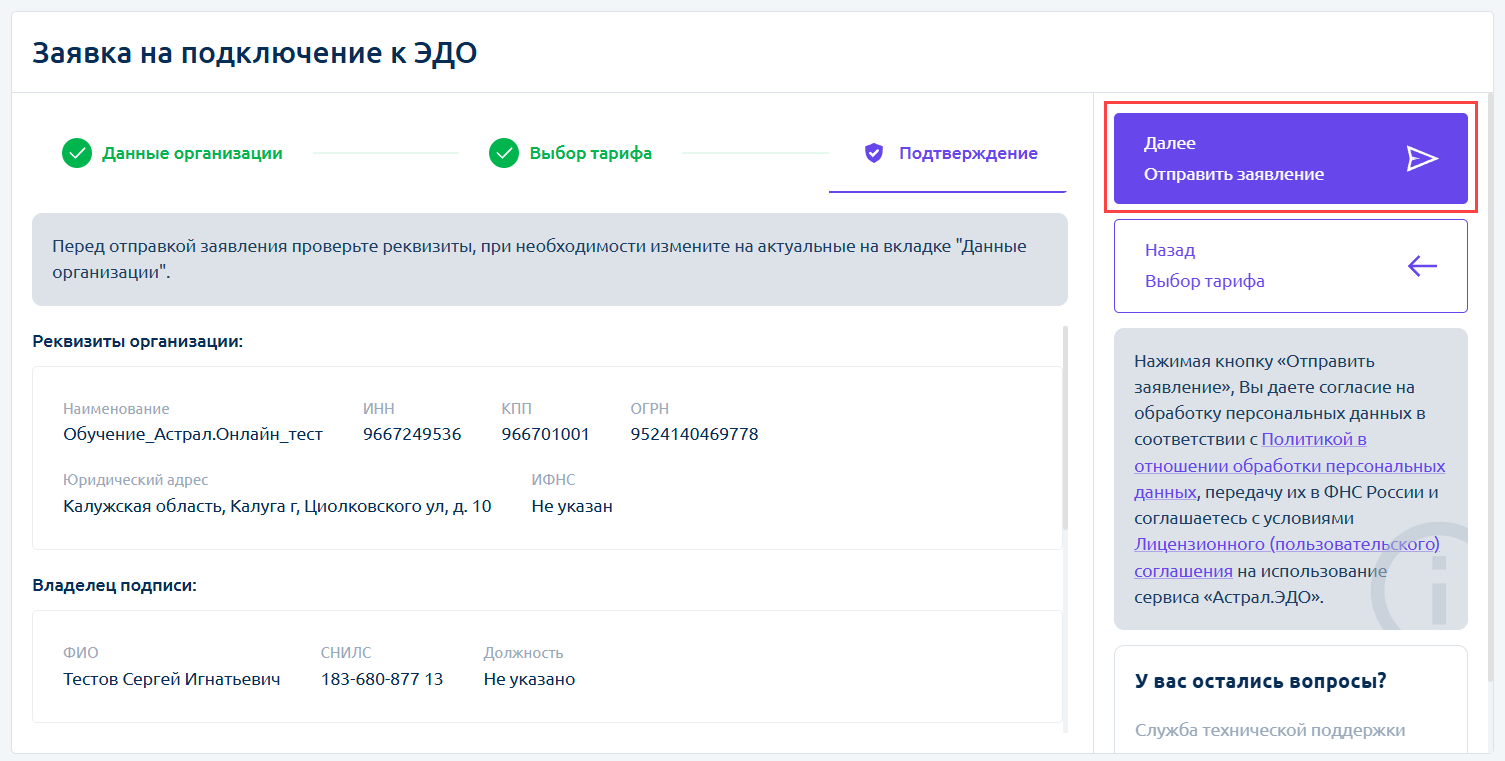Screen dimensions: 1505x761
Task: Open the Выбор тарифа step
Action: pos(570,154)
